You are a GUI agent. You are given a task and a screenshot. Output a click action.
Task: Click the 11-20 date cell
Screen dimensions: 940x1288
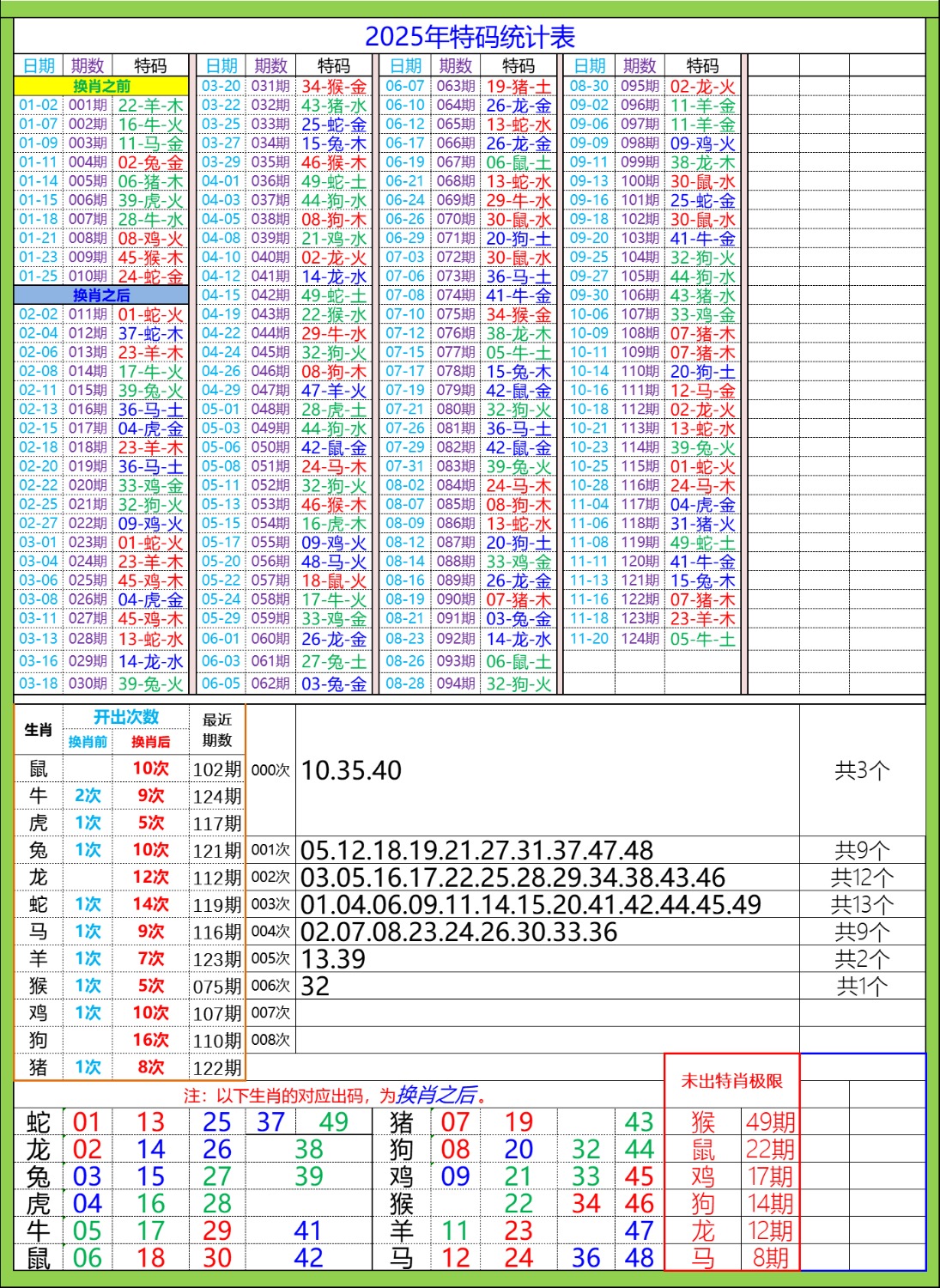point(589,639)
